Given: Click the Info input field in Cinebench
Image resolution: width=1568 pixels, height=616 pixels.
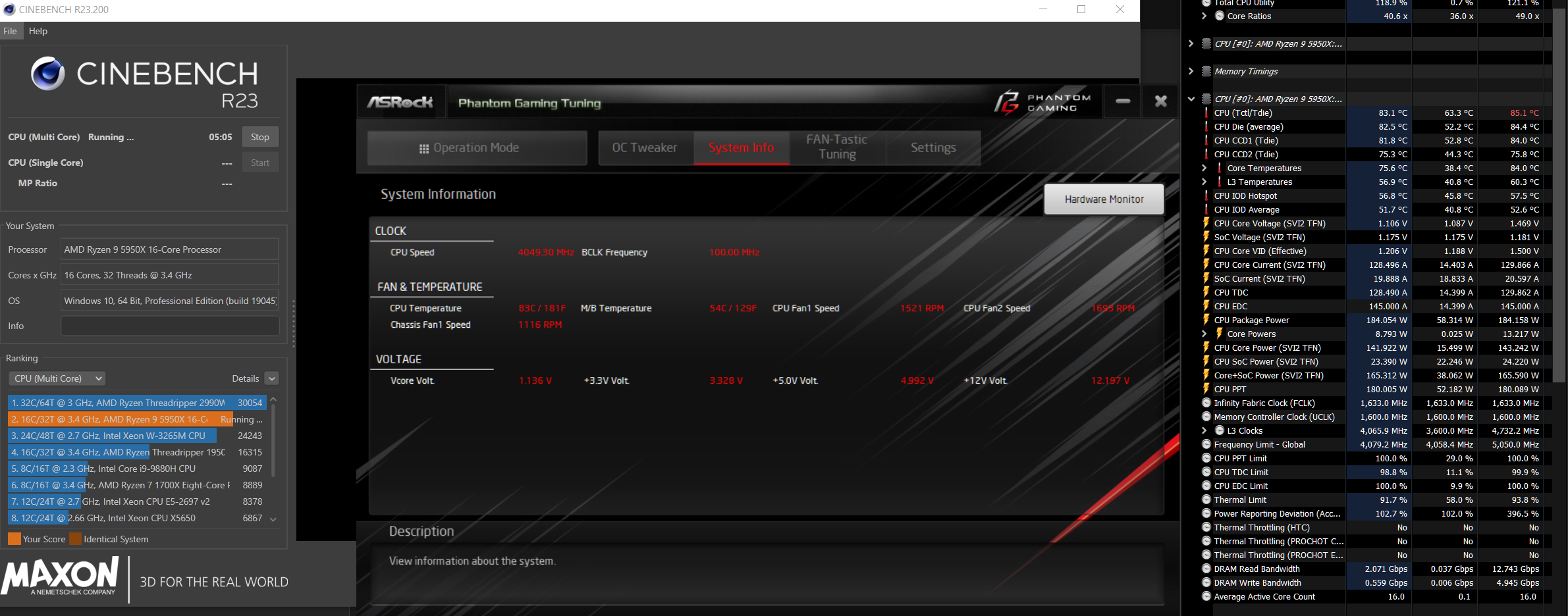Looking at the screenshot, I should coord(170,326).
